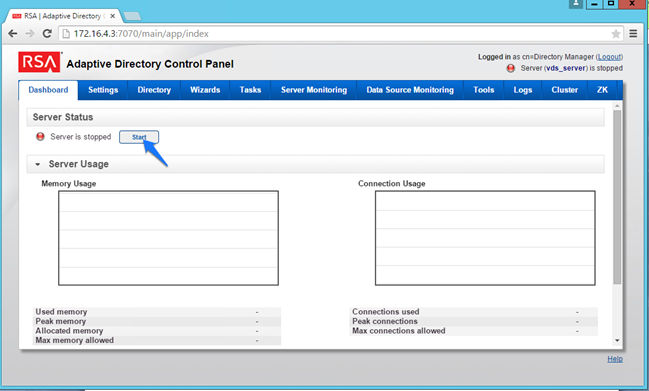The height and width of the screenshot is (391, 649).
Task: Click the Chrome user profile icon
Action: (575, 3)
